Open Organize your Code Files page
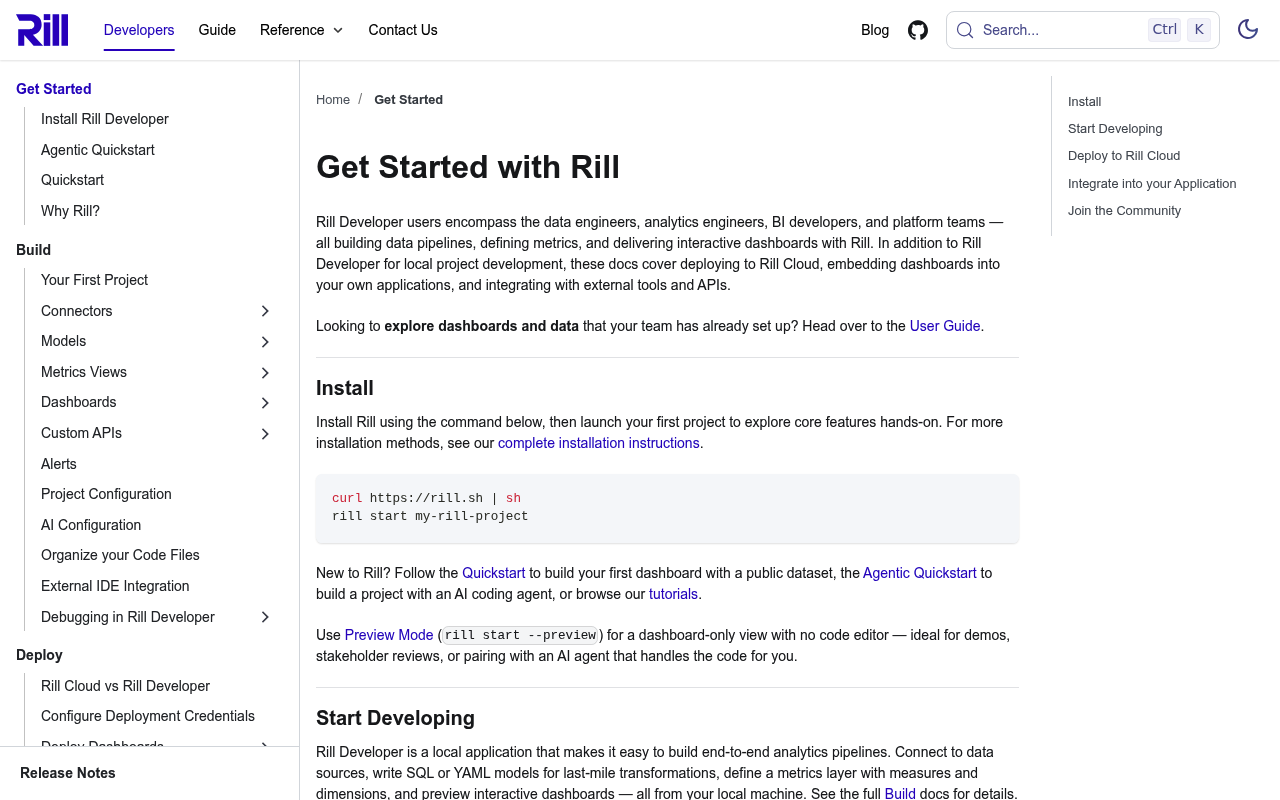The image size is (1280, 800). [120, 555]
